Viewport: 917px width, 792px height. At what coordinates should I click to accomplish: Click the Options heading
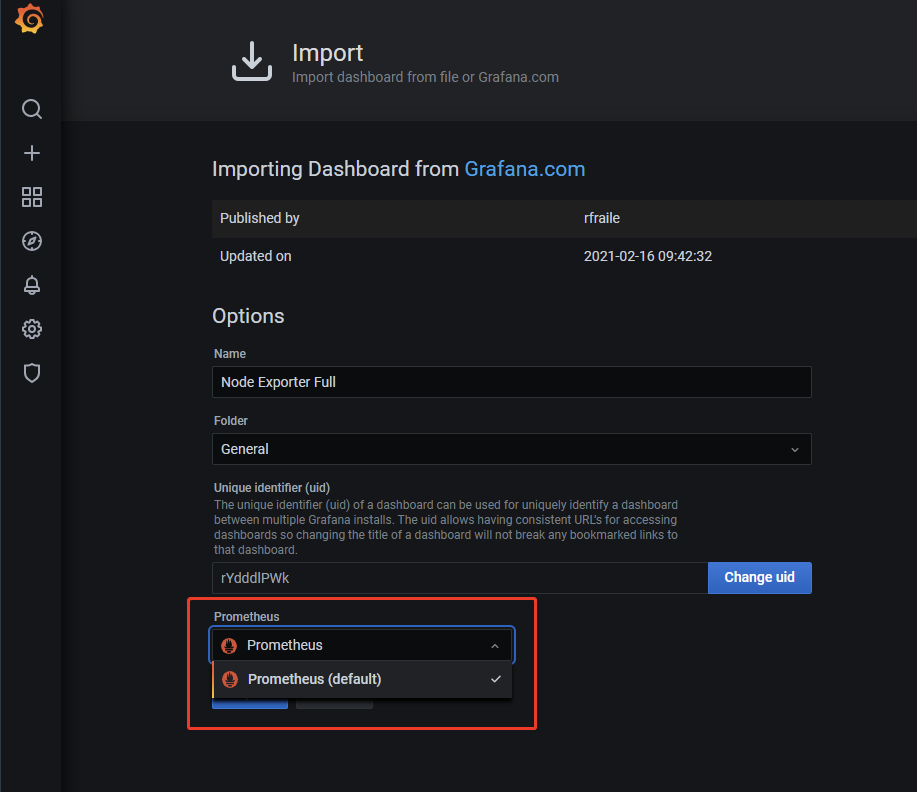click(248, 316)
